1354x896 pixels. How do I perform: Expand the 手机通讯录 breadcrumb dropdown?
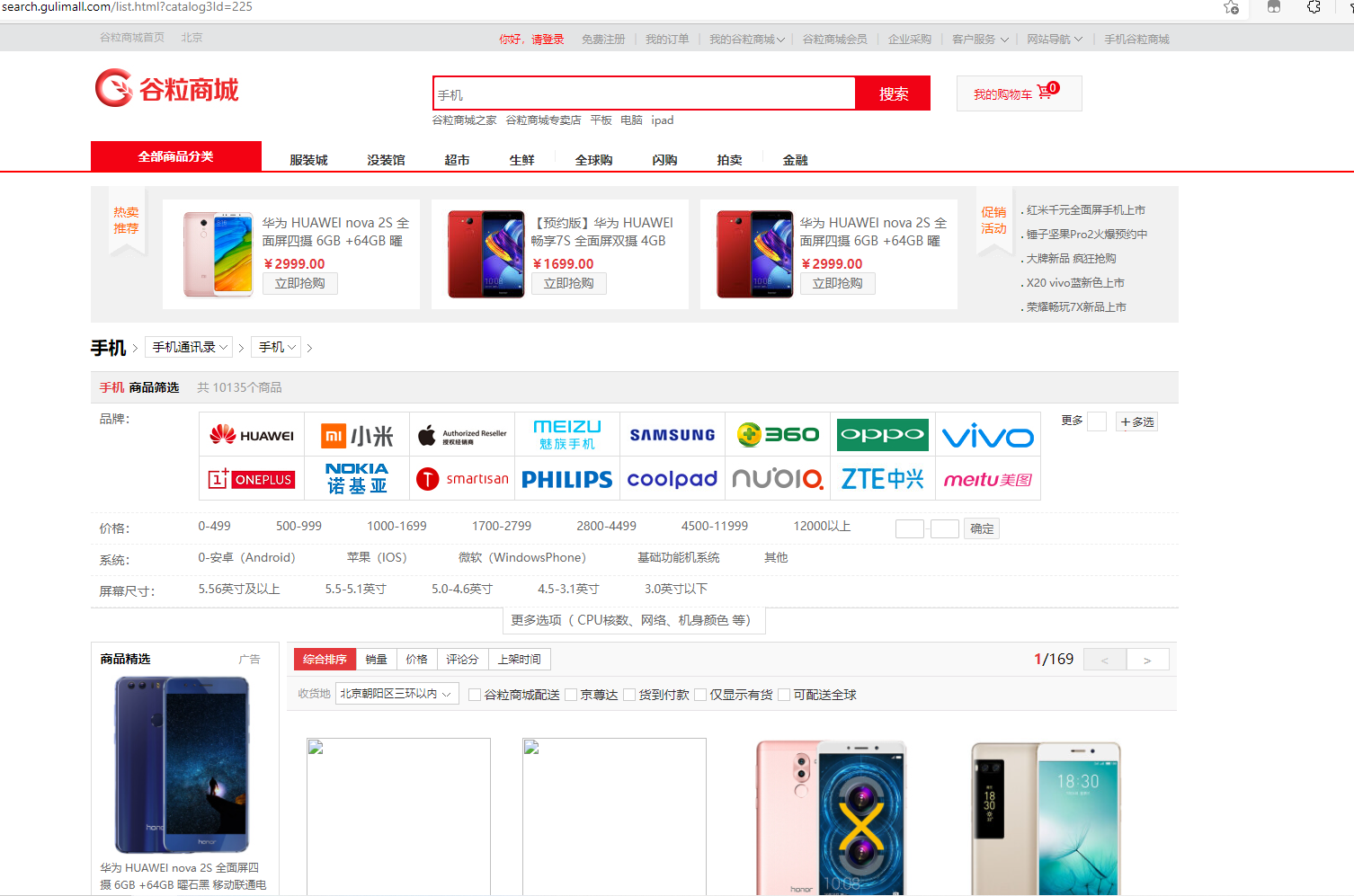[x=188, y=346]
